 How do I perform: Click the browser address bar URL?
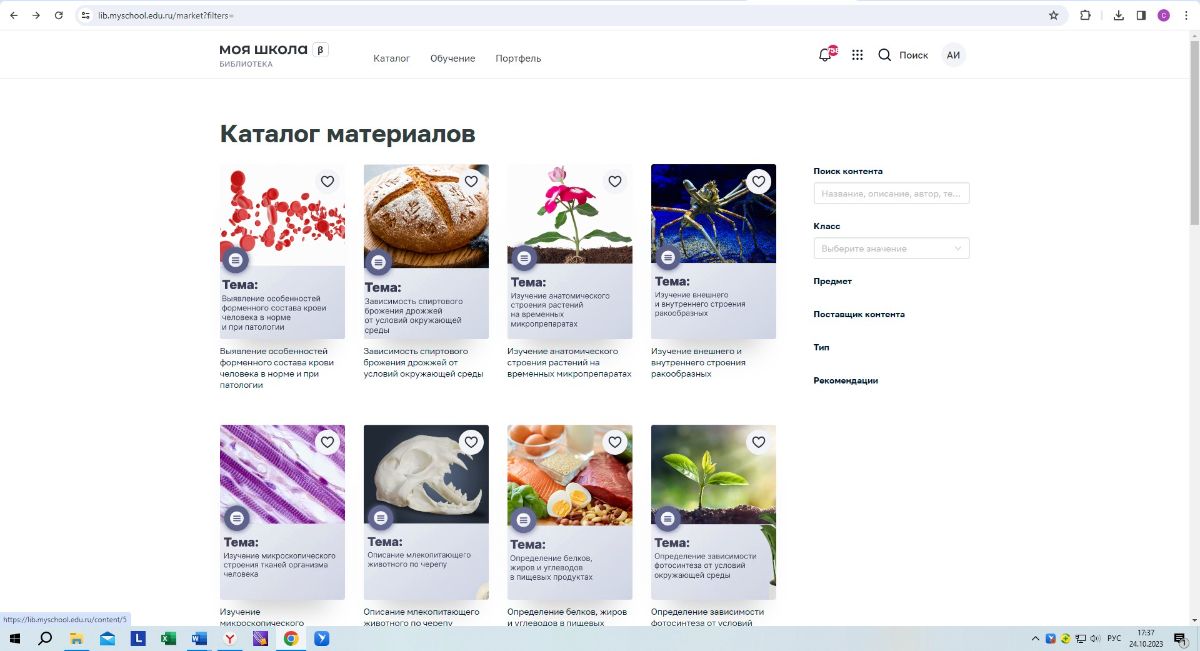pos(167,16)
